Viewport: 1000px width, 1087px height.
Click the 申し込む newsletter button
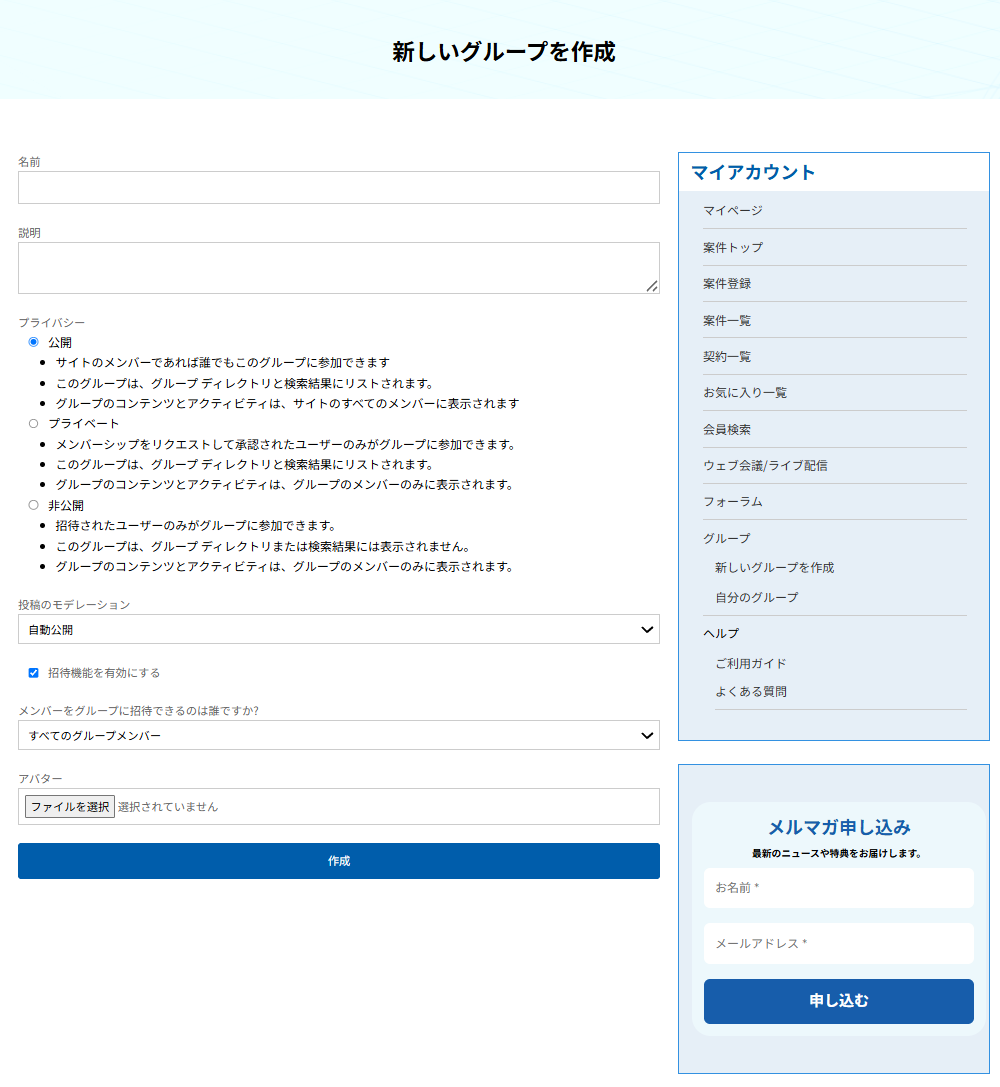(x=839, y=1001)
